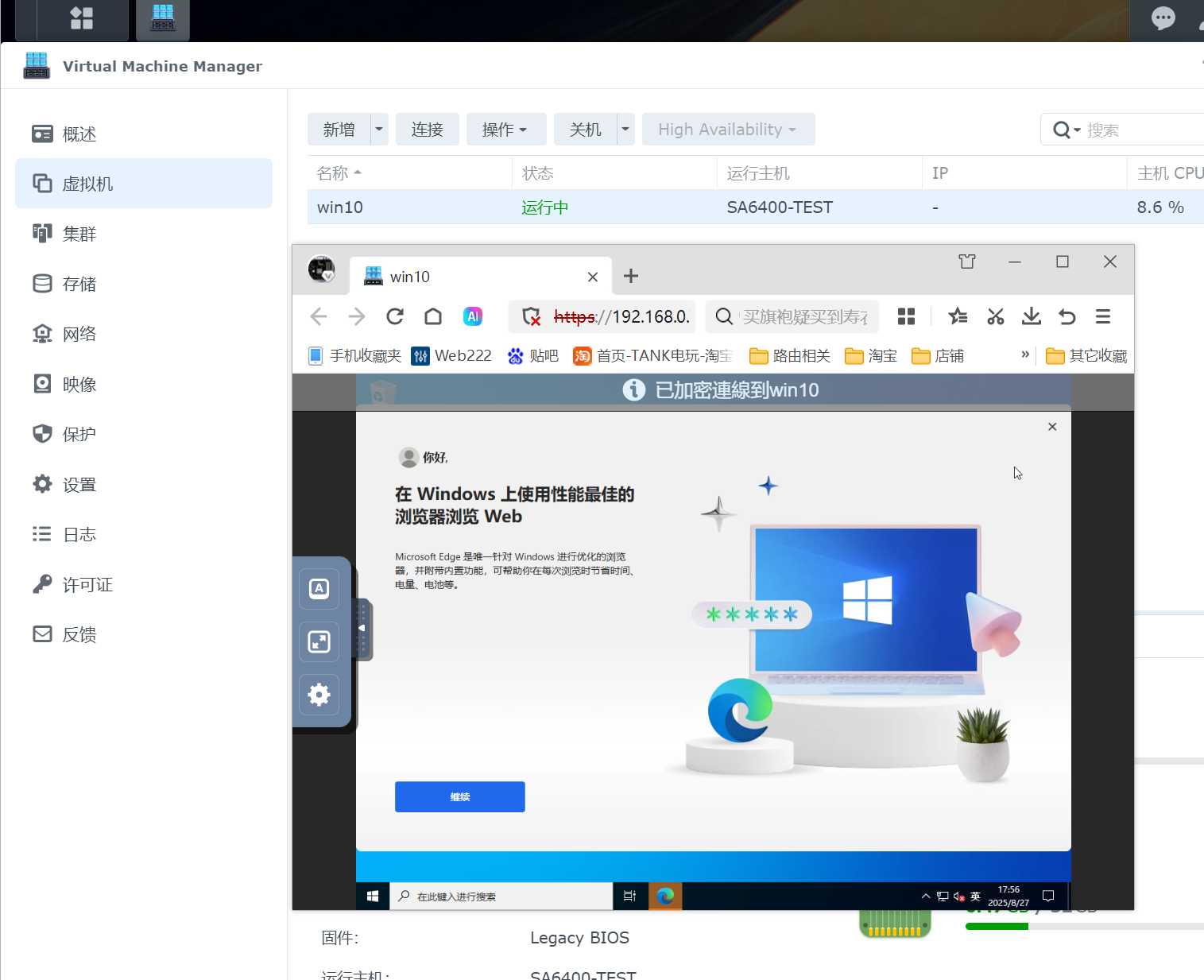This screenshot has height=980, width=1204.
Task: Close the Edge welcome dialog
Action: click(x=1052, y=427)
